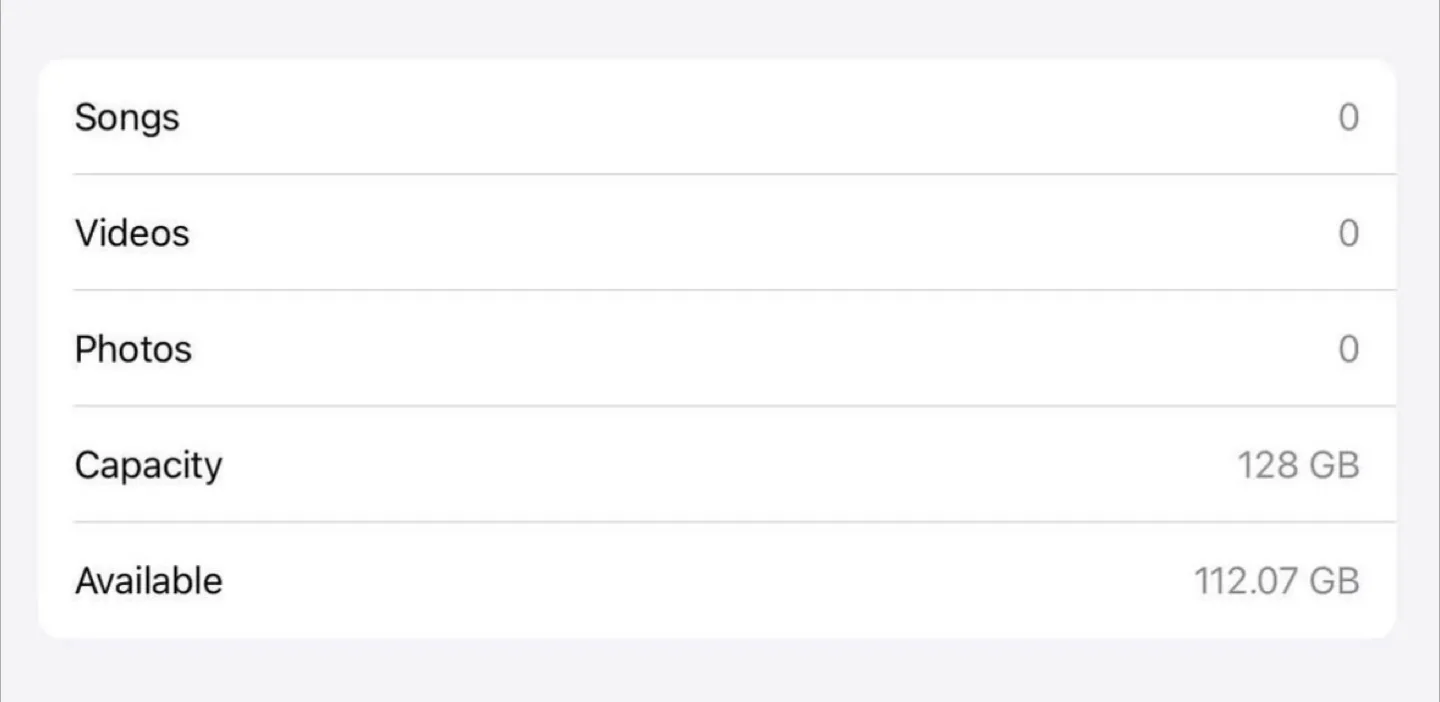Tap the Videos label
Image resolution: width=1440 pixels, height=702 pixels.
132,233
